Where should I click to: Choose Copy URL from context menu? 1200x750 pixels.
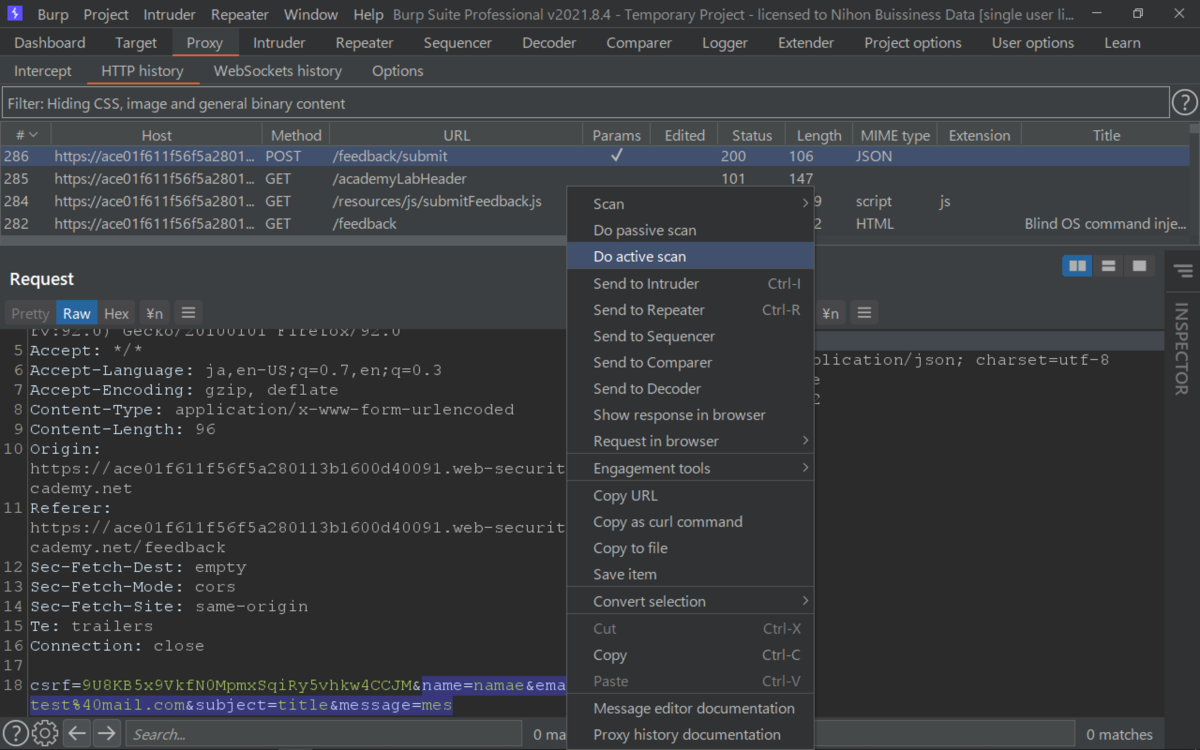tap(690, 495)
